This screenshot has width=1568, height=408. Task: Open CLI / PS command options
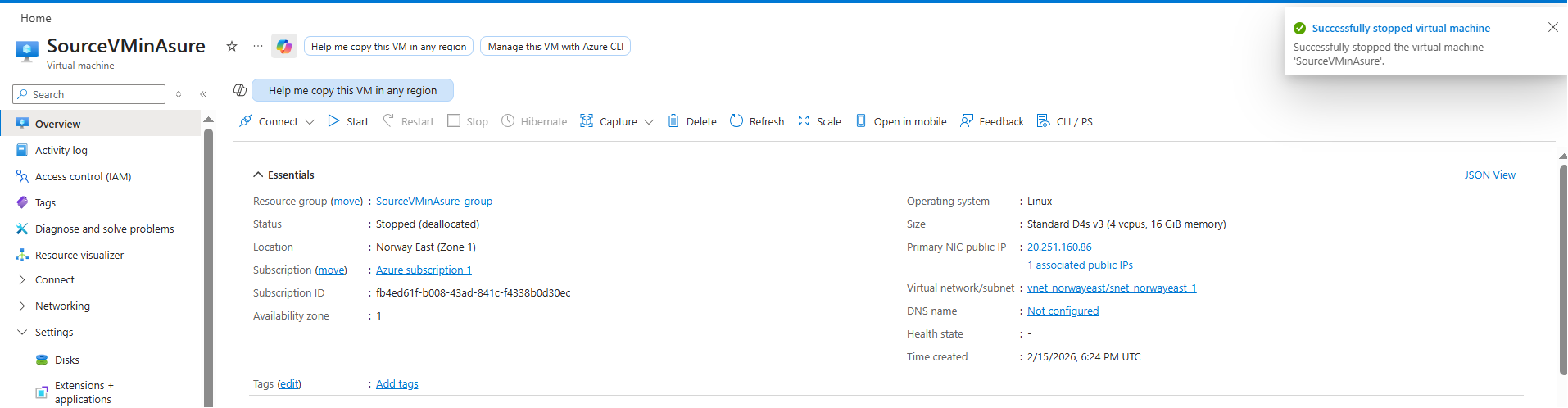tap(1064, 121)
